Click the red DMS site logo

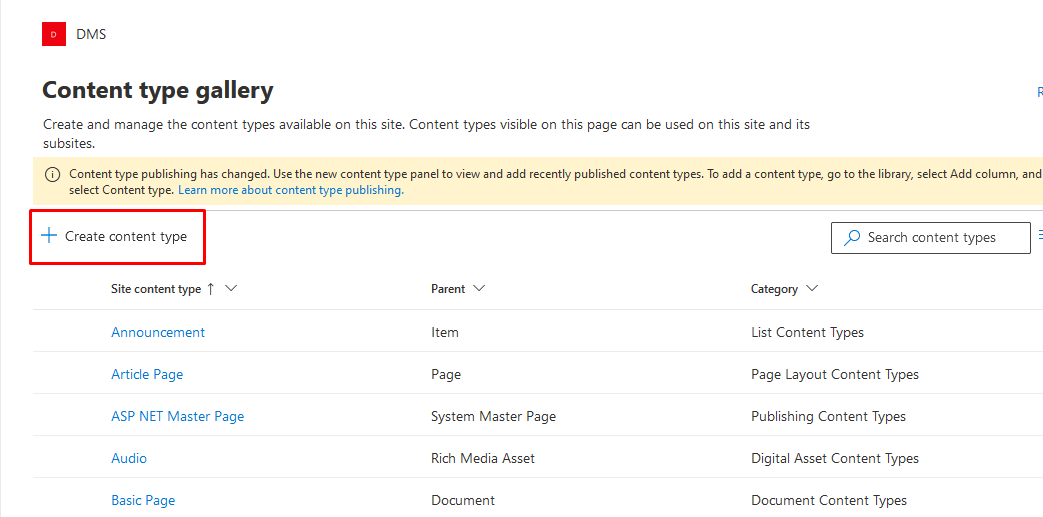(x=54, y=34)
